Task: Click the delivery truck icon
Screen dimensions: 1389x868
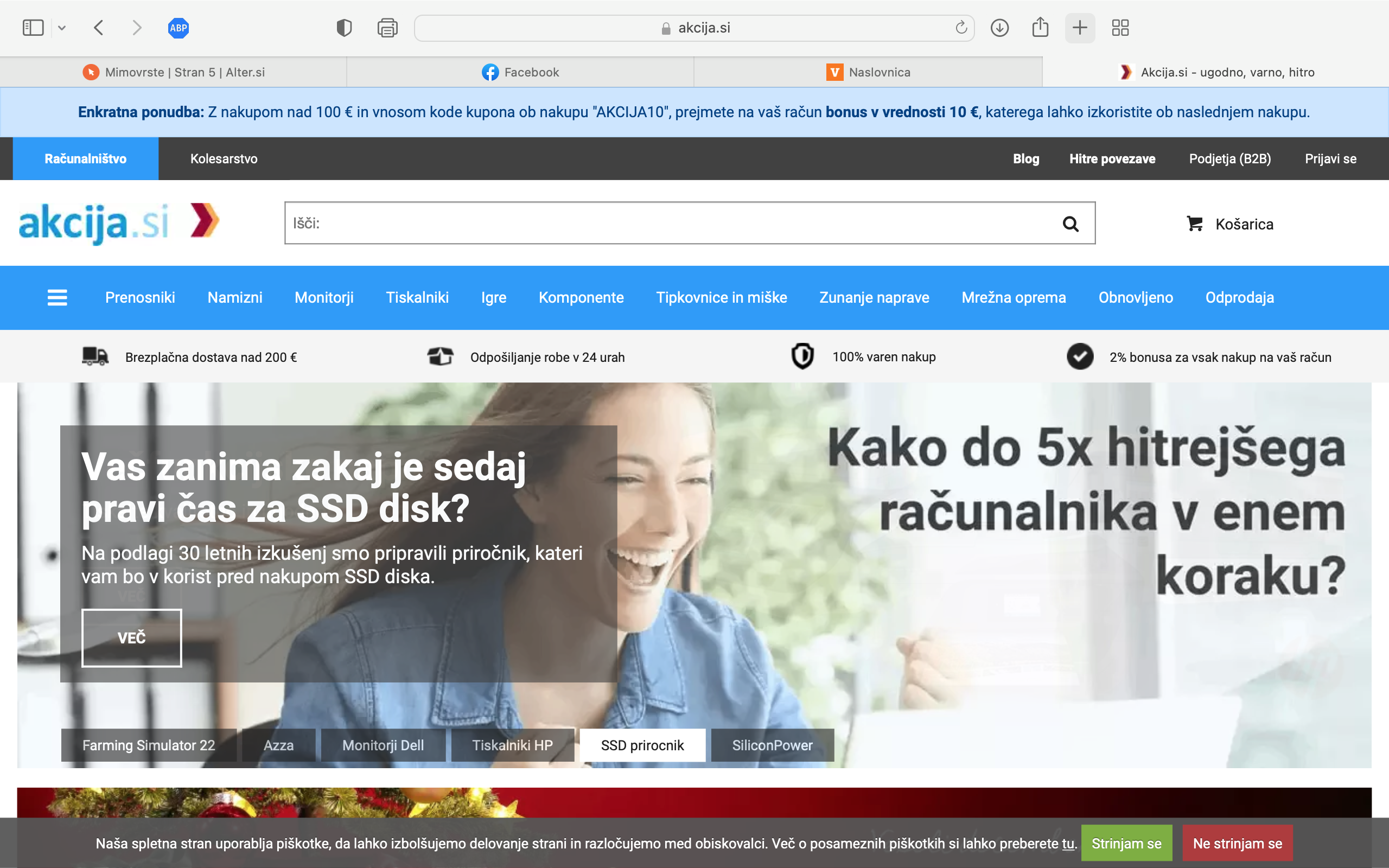Action: point(95,356)
